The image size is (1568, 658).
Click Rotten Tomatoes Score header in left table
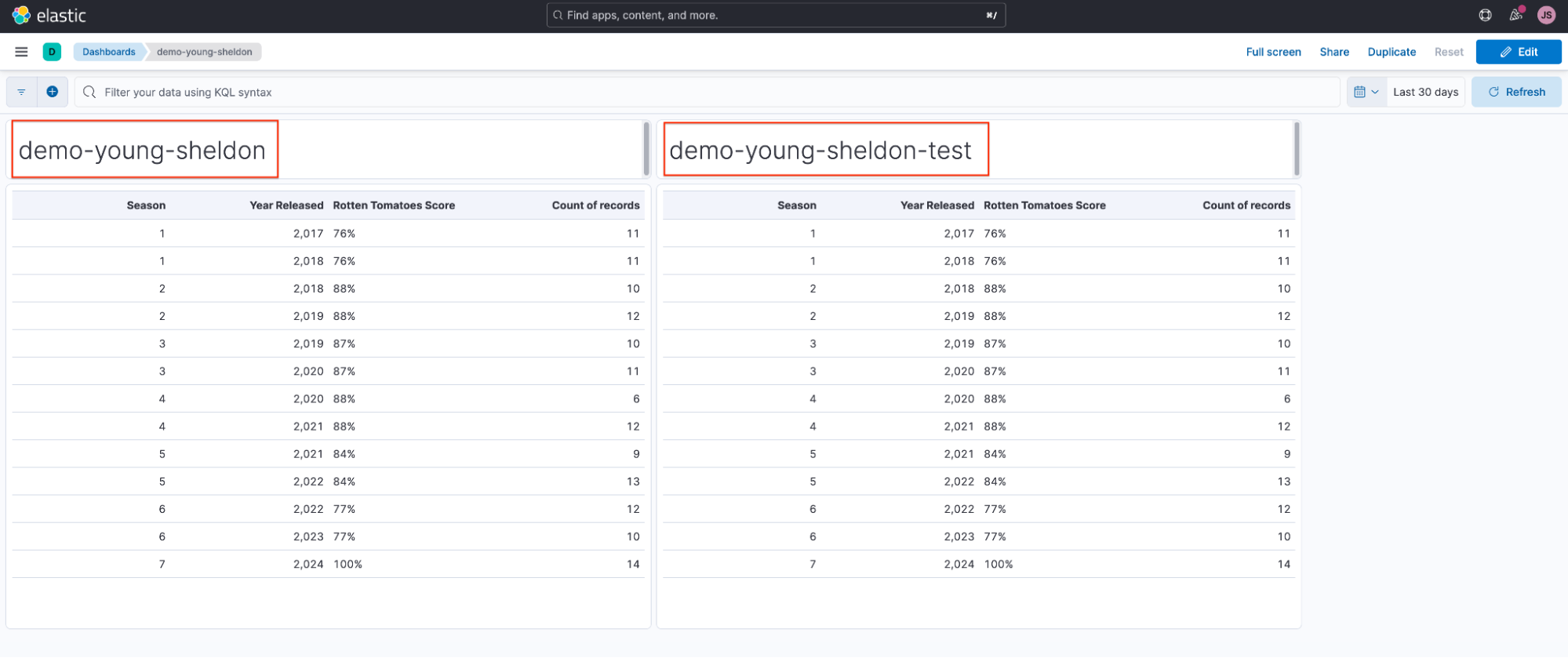(394, 205)
